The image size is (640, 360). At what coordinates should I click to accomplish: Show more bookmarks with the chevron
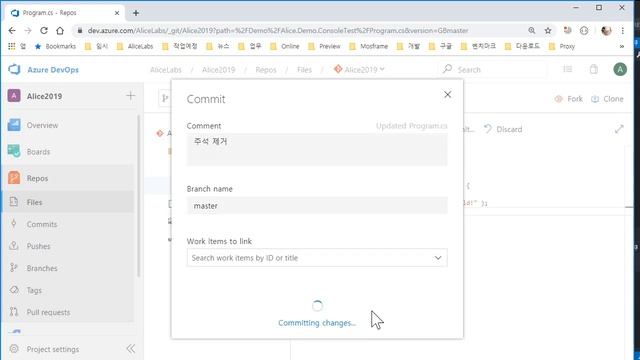pyautogui.click(x=622, y=47)
